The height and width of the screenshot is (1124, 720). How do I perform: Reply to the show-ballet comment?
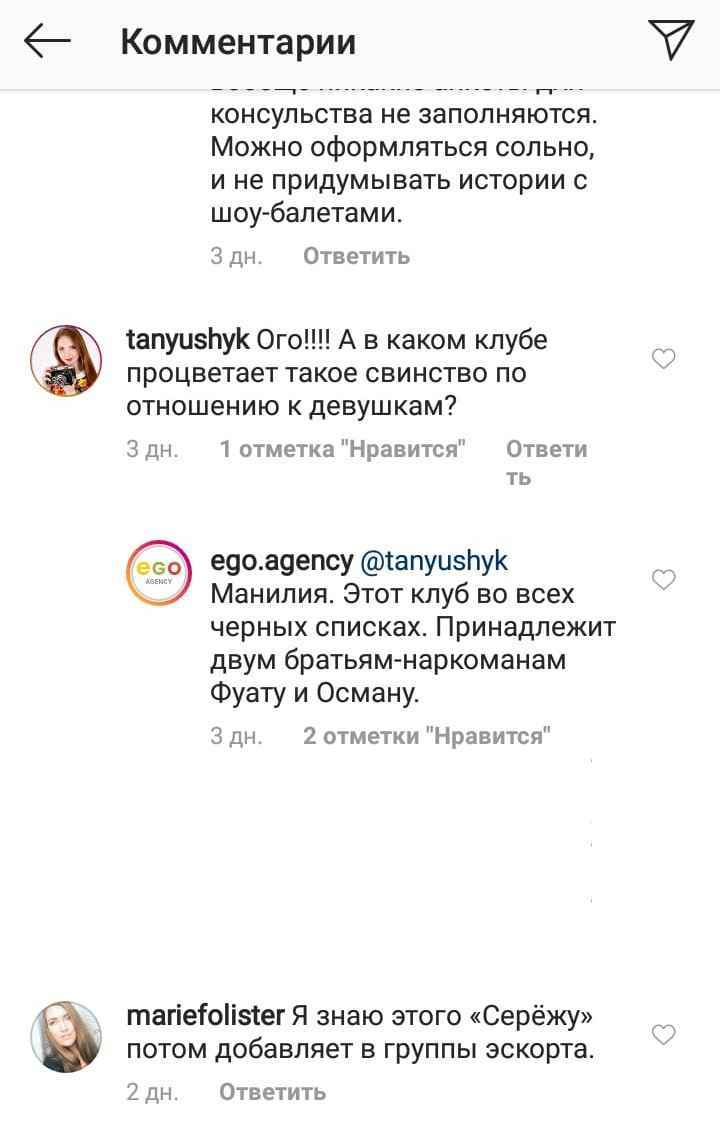coord(356,256)
